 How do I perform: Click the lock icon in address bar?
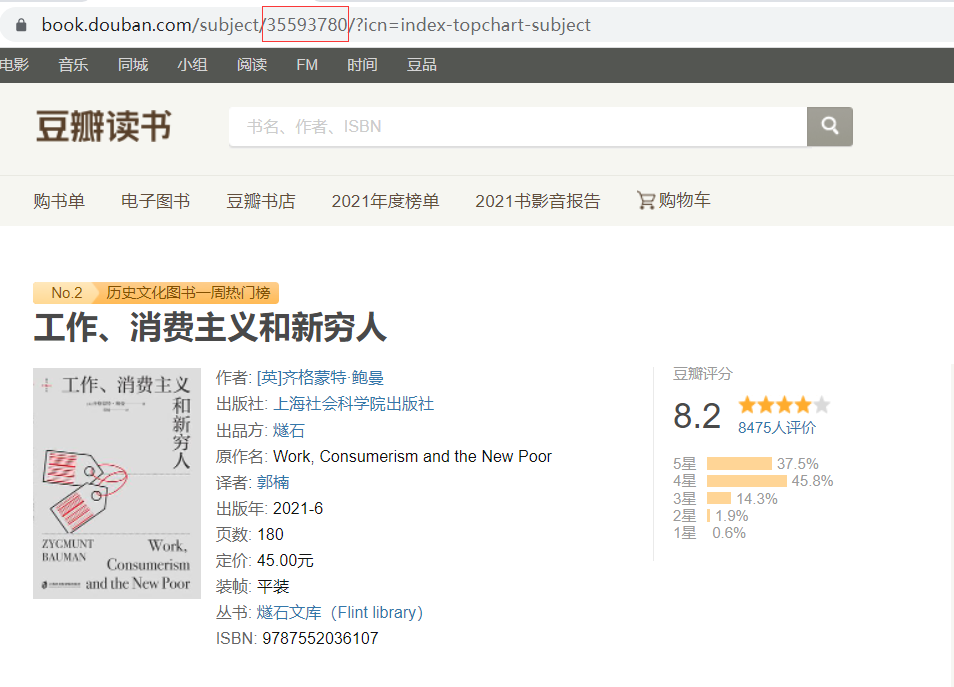click(x=21, y=25)
